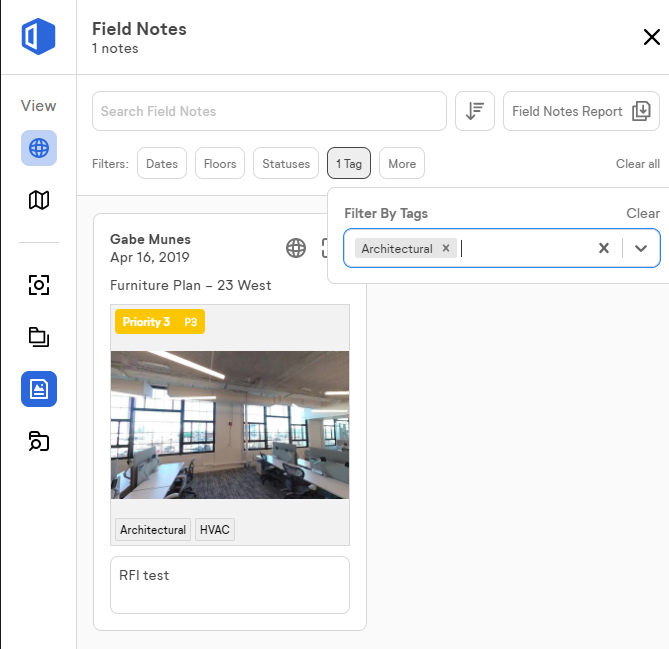Click the Architectural tag on the note

pos(153,530)
